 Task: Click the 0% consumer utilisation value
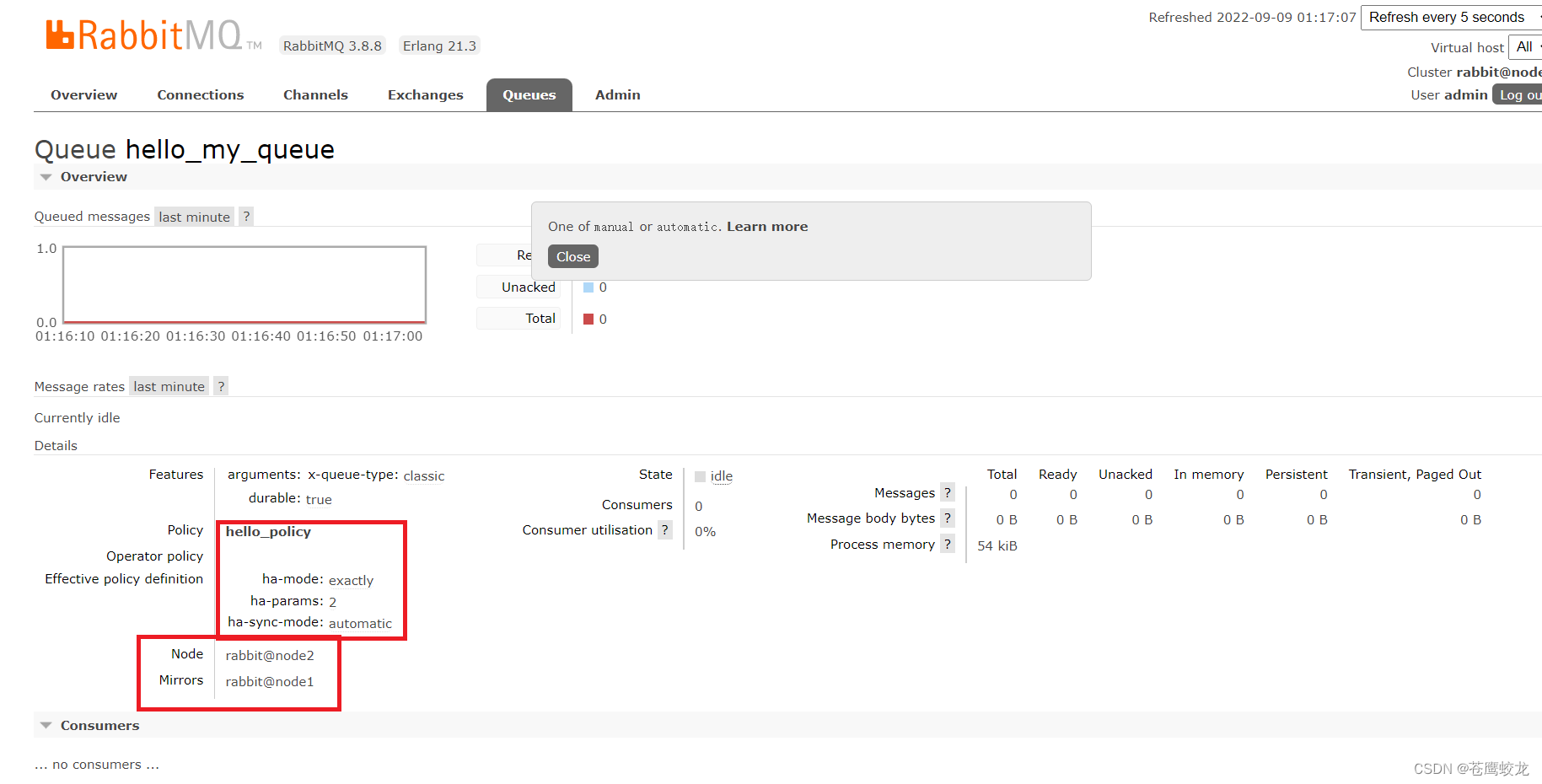(x=705, y=532)
